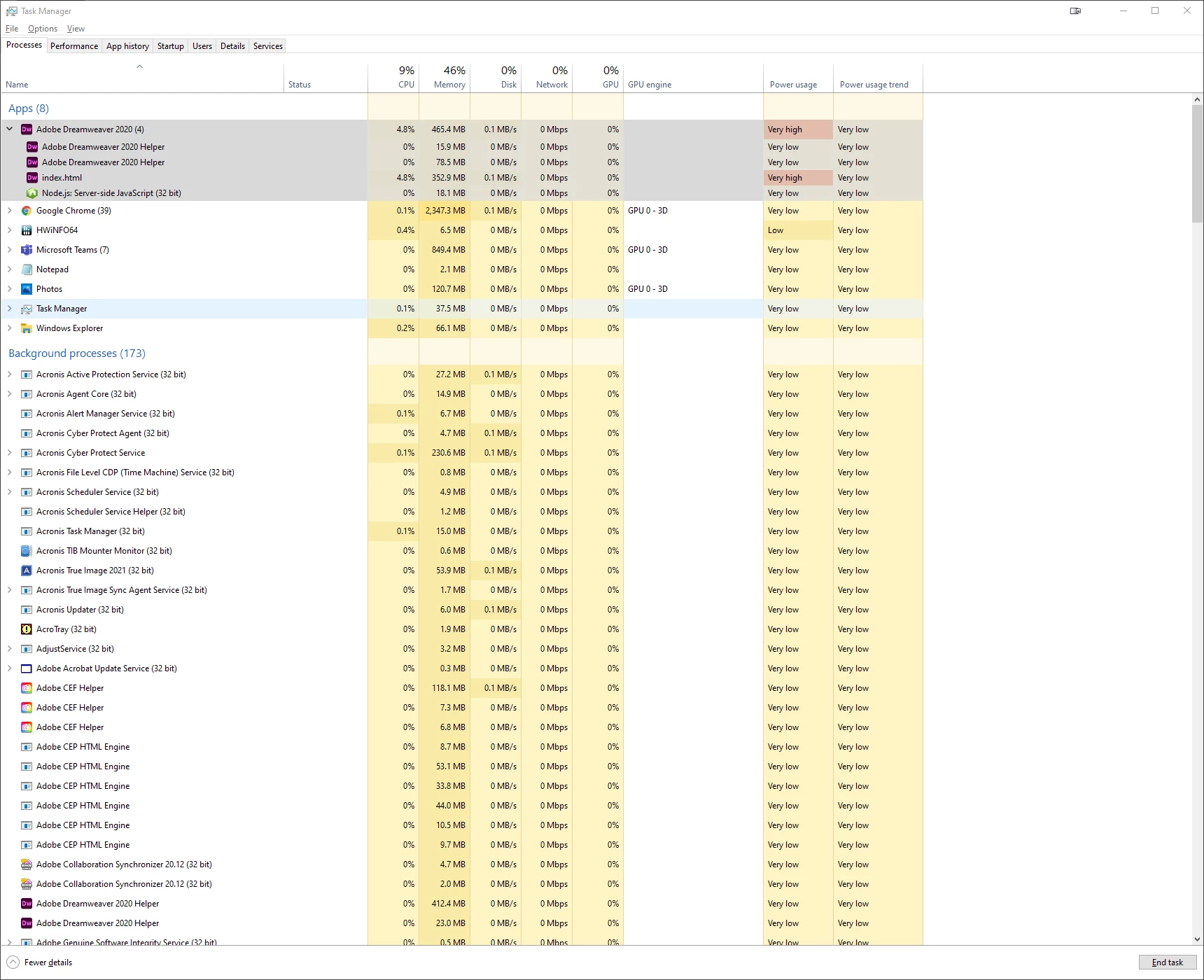Viewport: 1204px width, 980px height.
Task: Click the Background processes (173) heading
Action: [77, 353]
